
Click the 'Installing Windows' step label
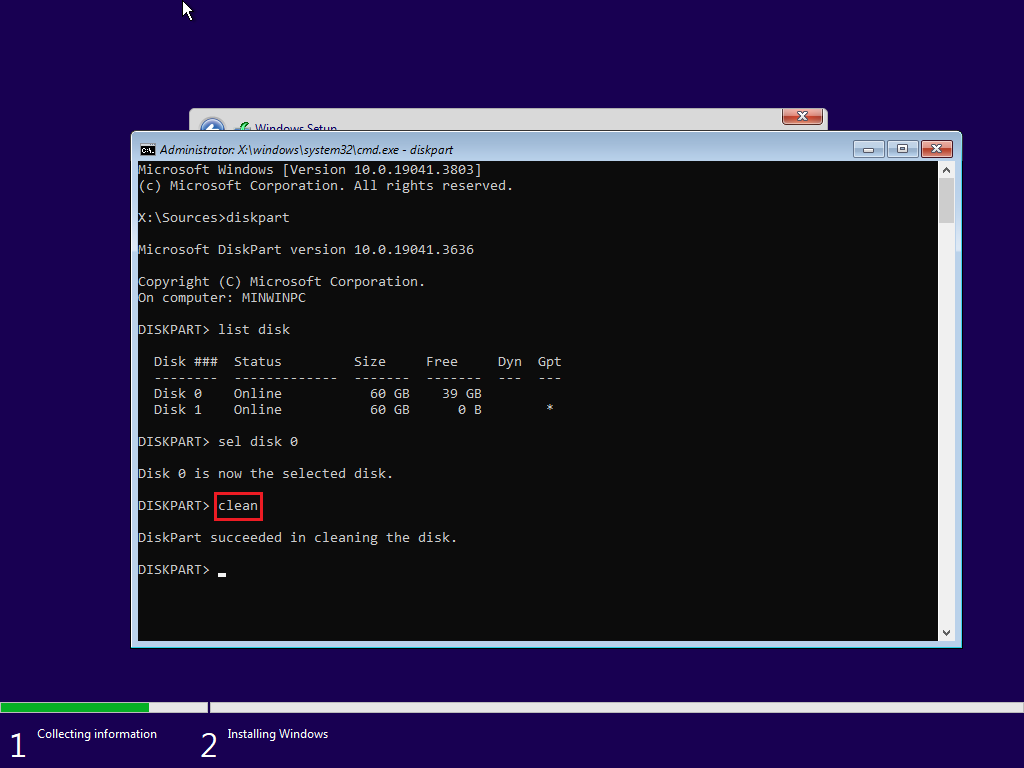point(278,734)
